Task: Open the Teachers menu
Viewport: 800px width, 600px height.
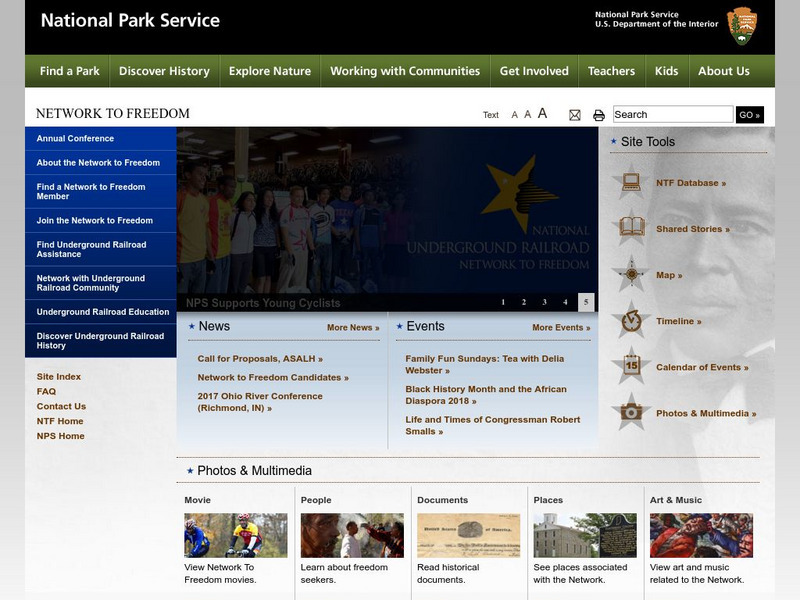Action: [611, 71]
